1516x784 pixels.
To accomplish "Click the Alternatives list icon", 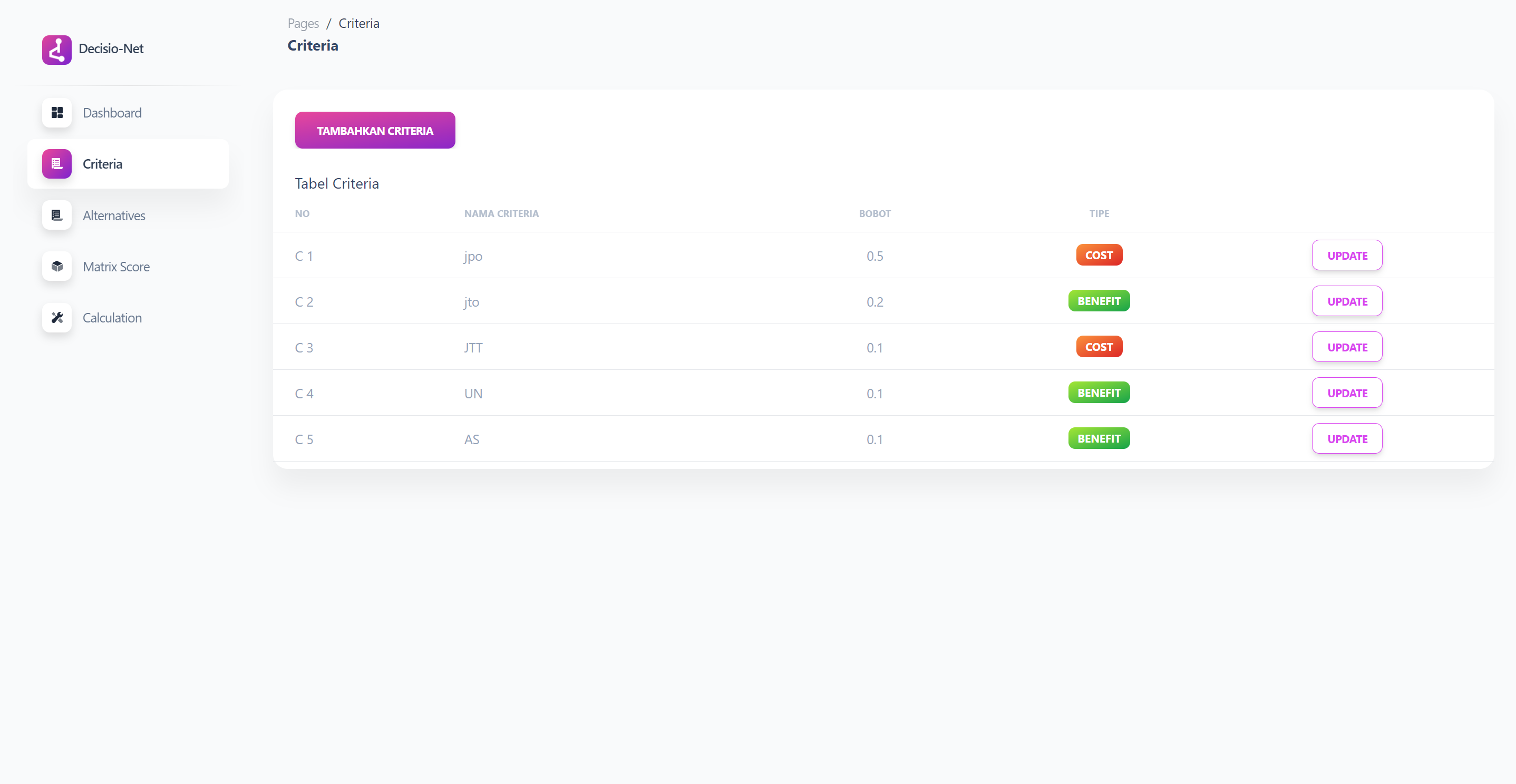I will pyautogui.click(x=56, y=215).
